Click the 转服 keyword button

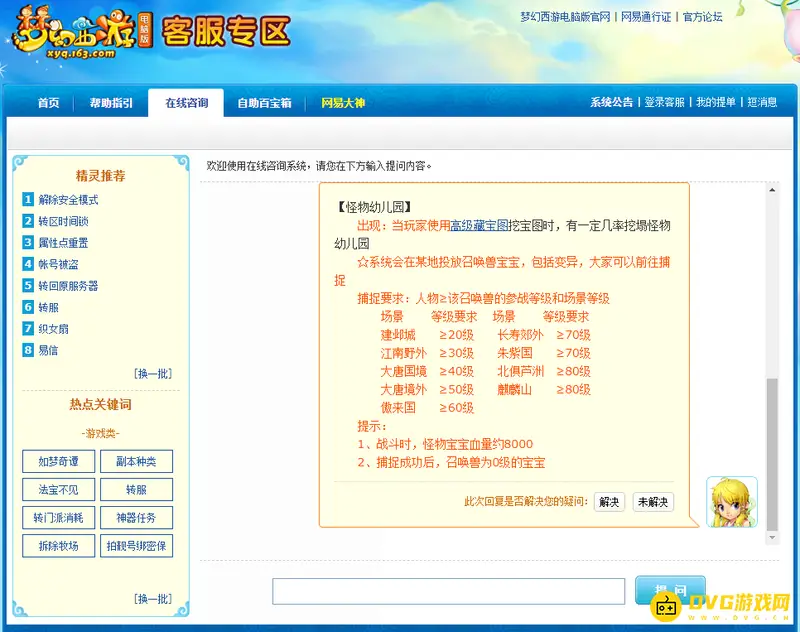click(136, 490)
